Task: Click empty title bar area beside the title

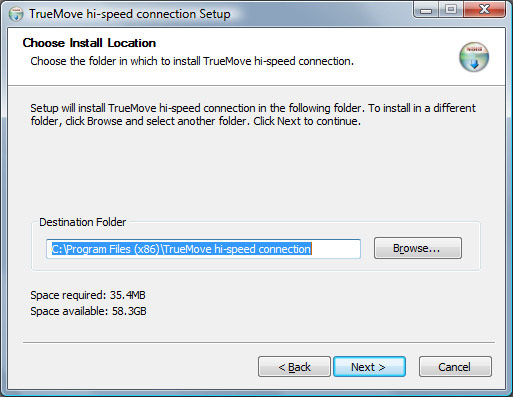Action: click(x=320, y=14)
